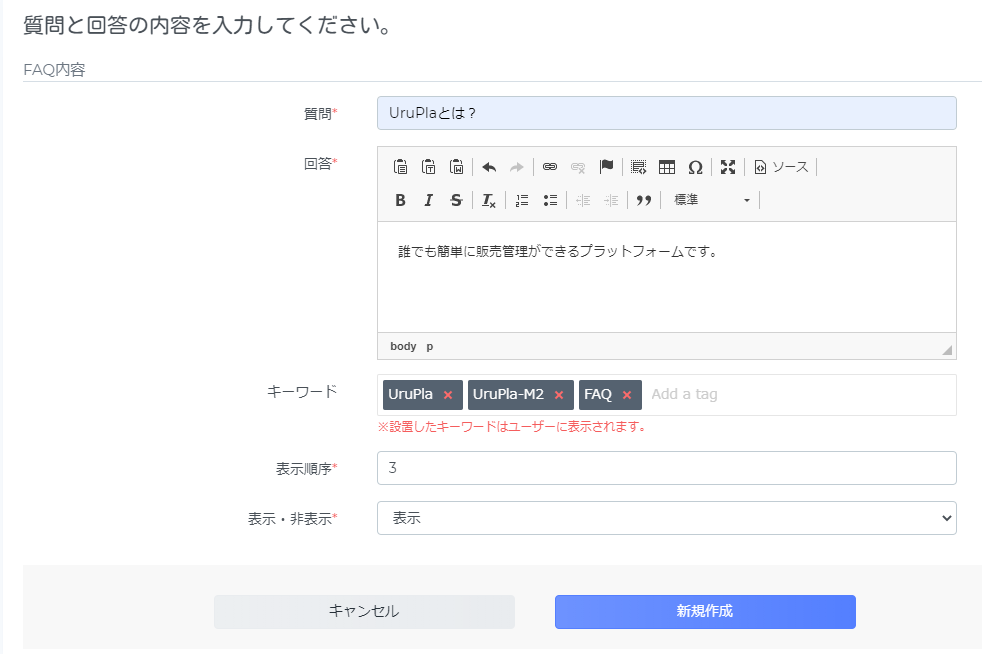Maximize the editor with the expand icon

[x=728, y=167]
